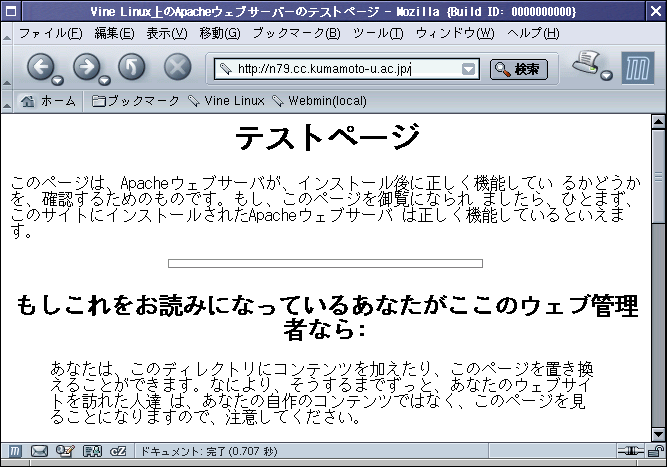The height and width of the screenshot is (467, 667).
Task: Expand the URL history dropdown arrow
Action: click(x=468, y=69)
